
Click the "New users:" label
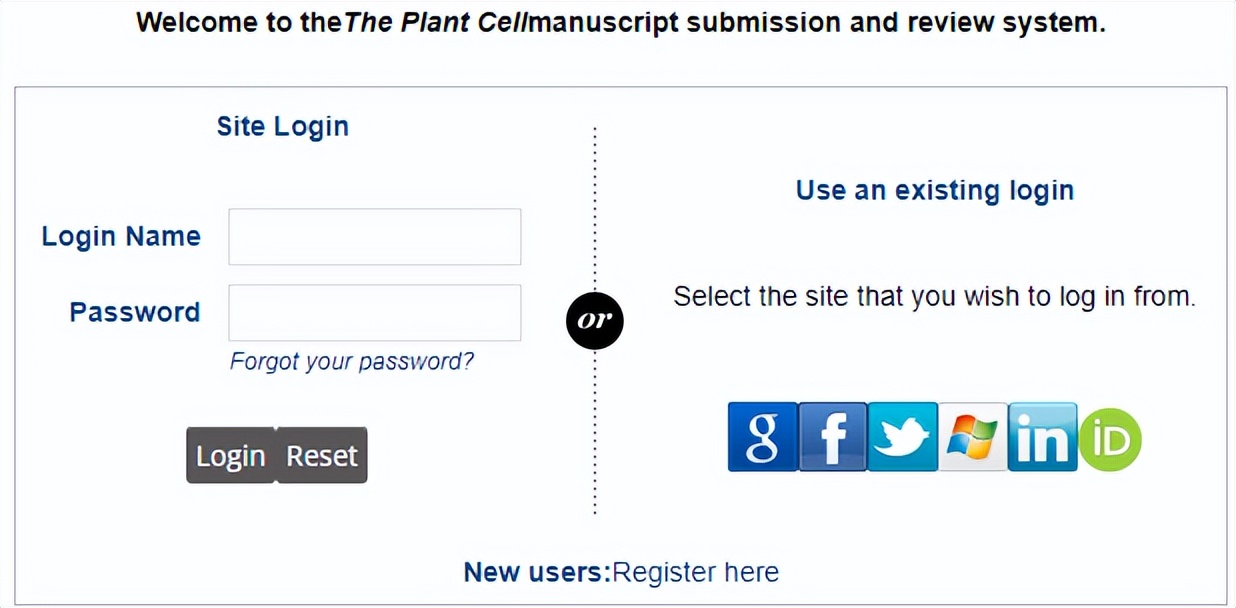[536, 572]
